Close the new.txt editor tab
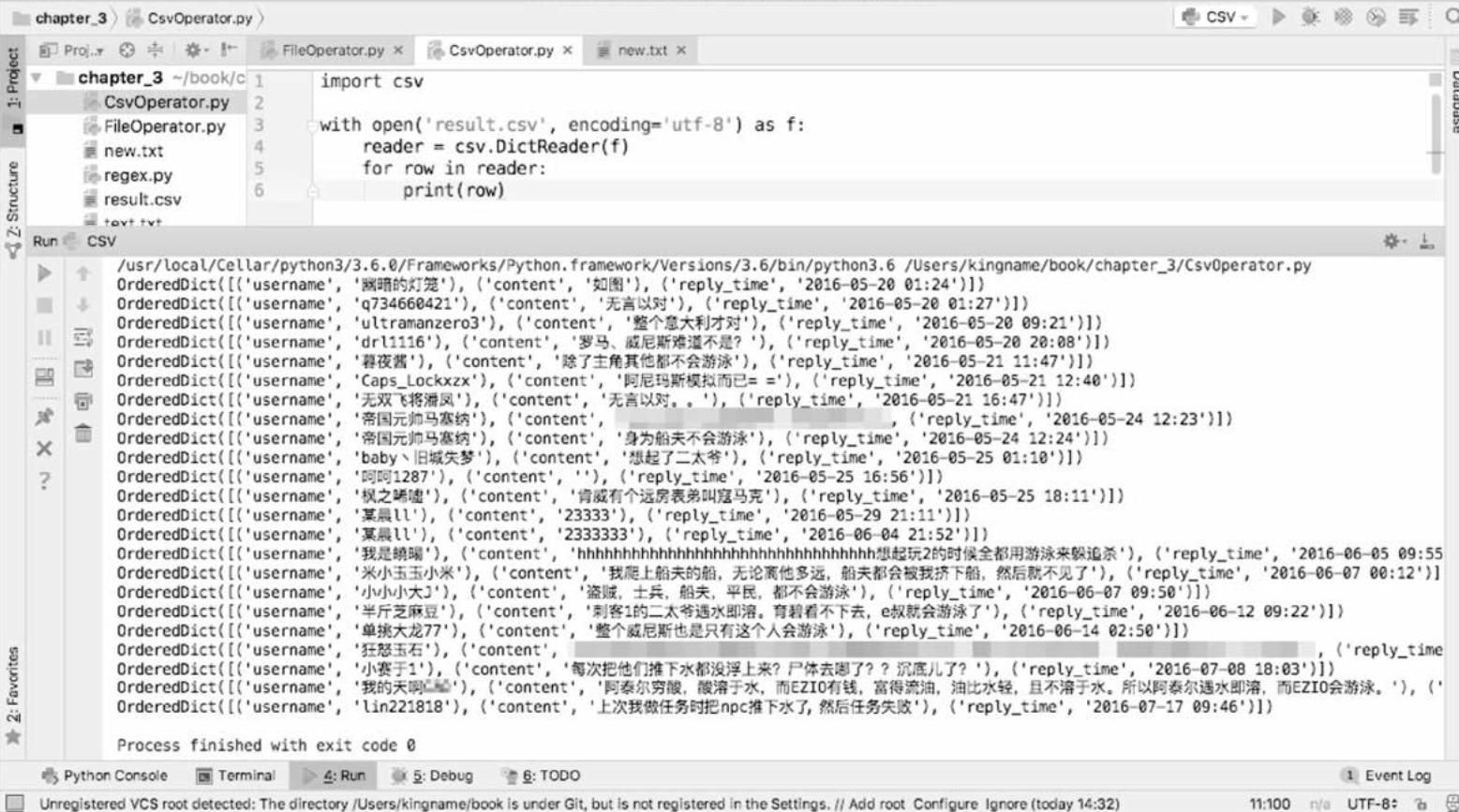This screenshot has width=1459, height=812. coord(681,51)
